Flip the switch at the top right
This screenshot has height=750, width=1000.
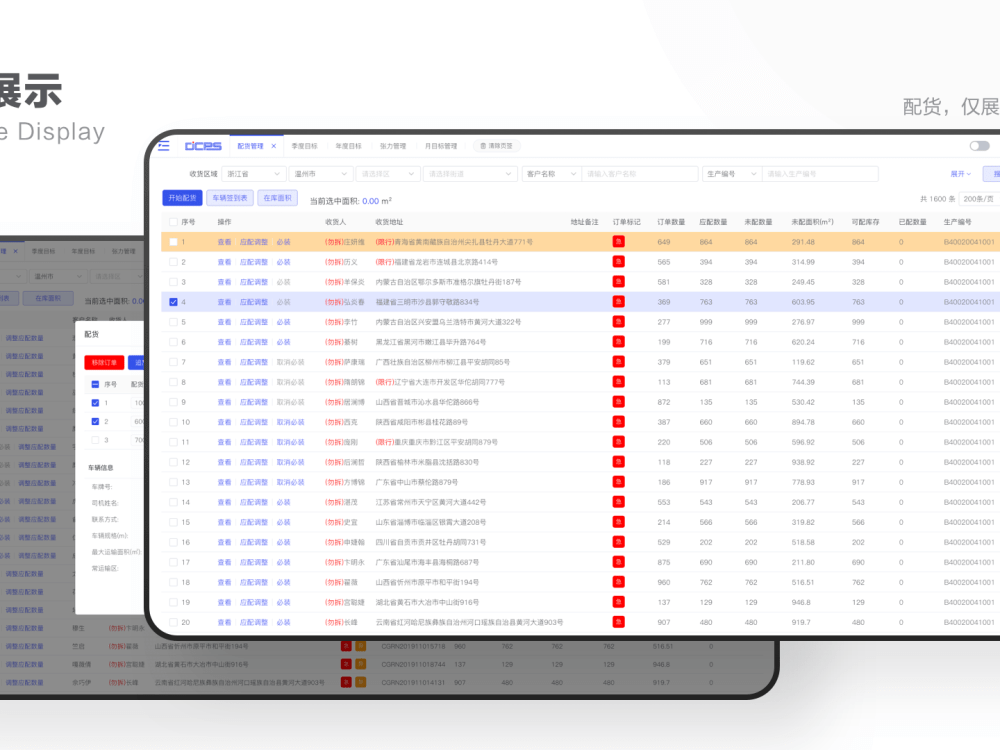(x=979, y=146)
